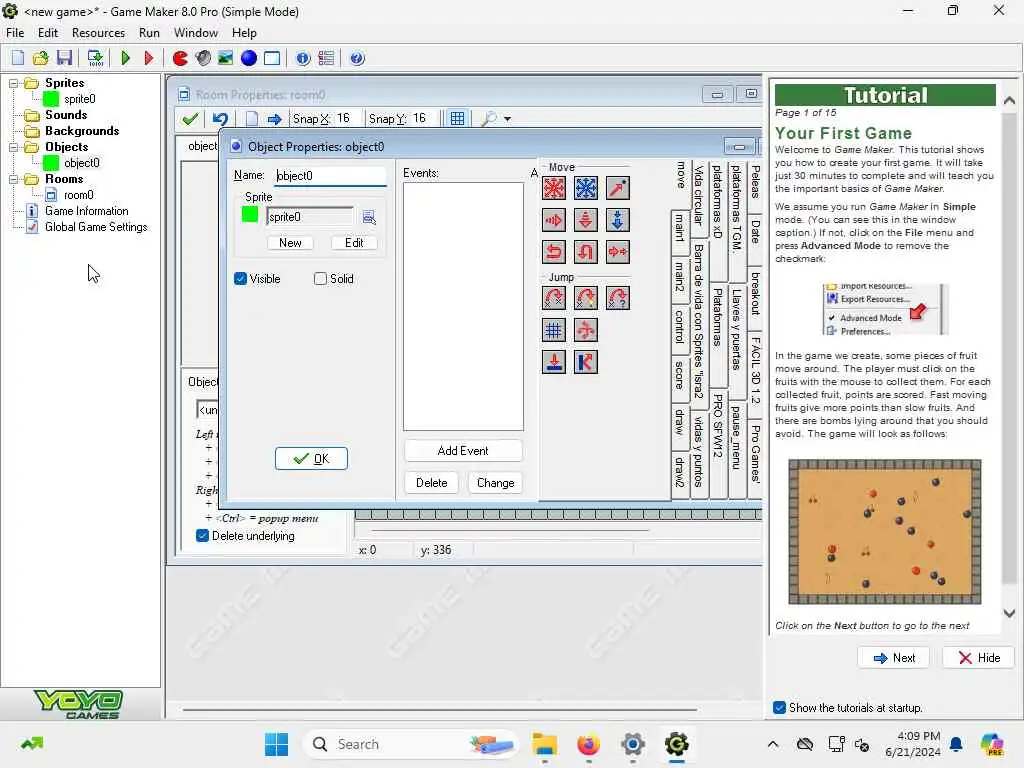
Task: Click the New sprite button
Action: click(x=291, y=243)
